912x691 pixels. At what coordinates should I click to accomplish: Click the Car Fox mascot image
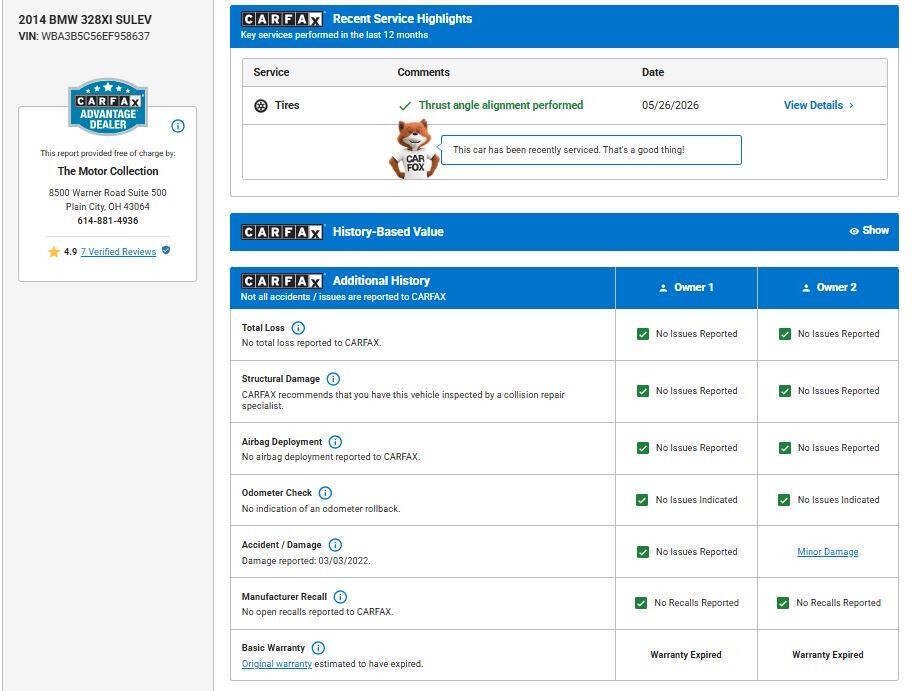[x=414, y=149]
